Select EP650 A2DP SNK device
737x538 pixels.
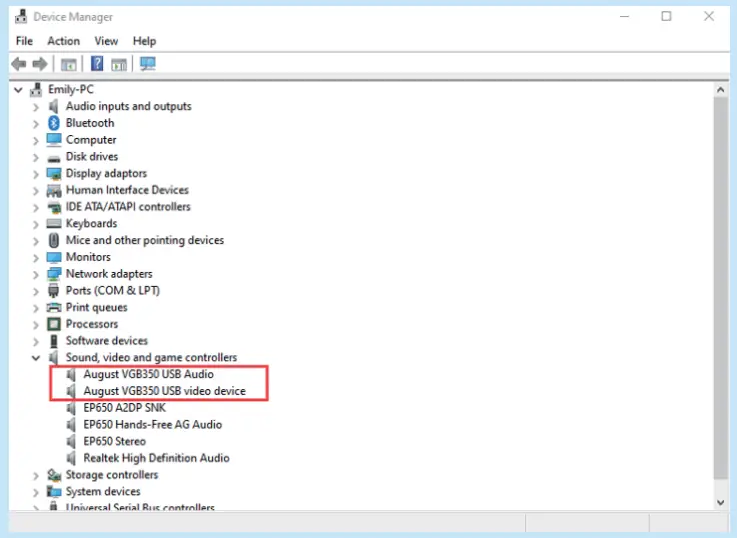125,408
